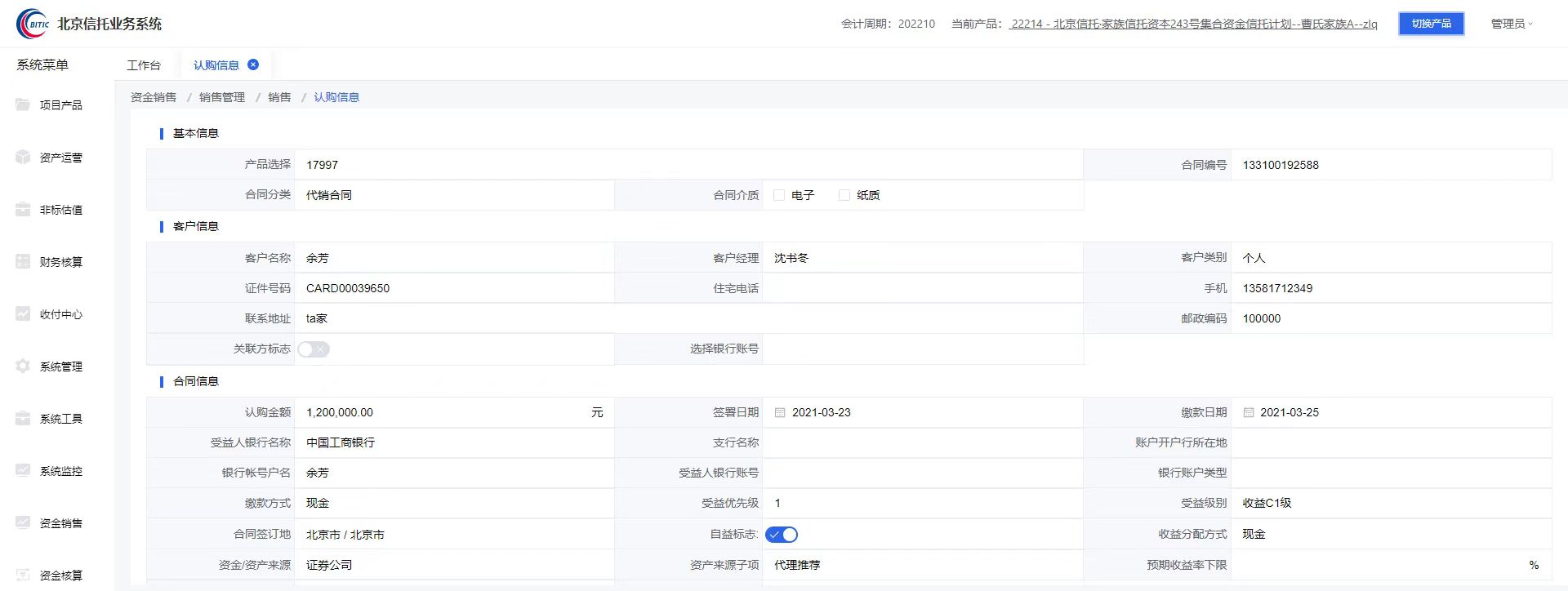1568x591 pixels.
Task: Click the 合同编号 field 133100192588
Action: coord(1391,165)
